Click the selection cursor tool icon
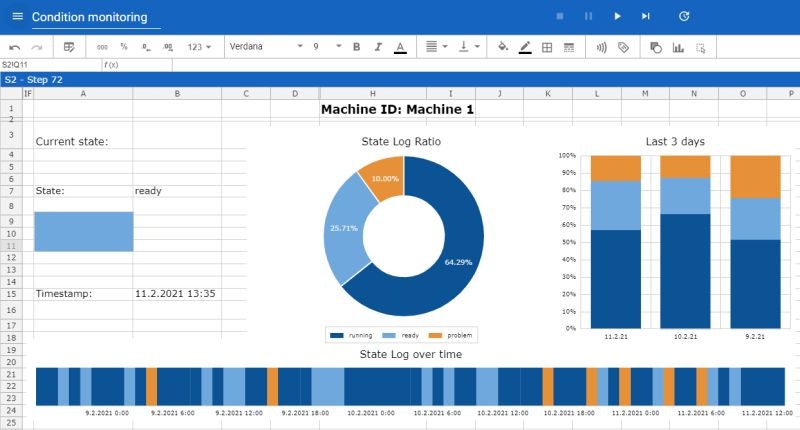Image resolution: width=800 pixels, height=430 pixels. [x=701, y=48]
